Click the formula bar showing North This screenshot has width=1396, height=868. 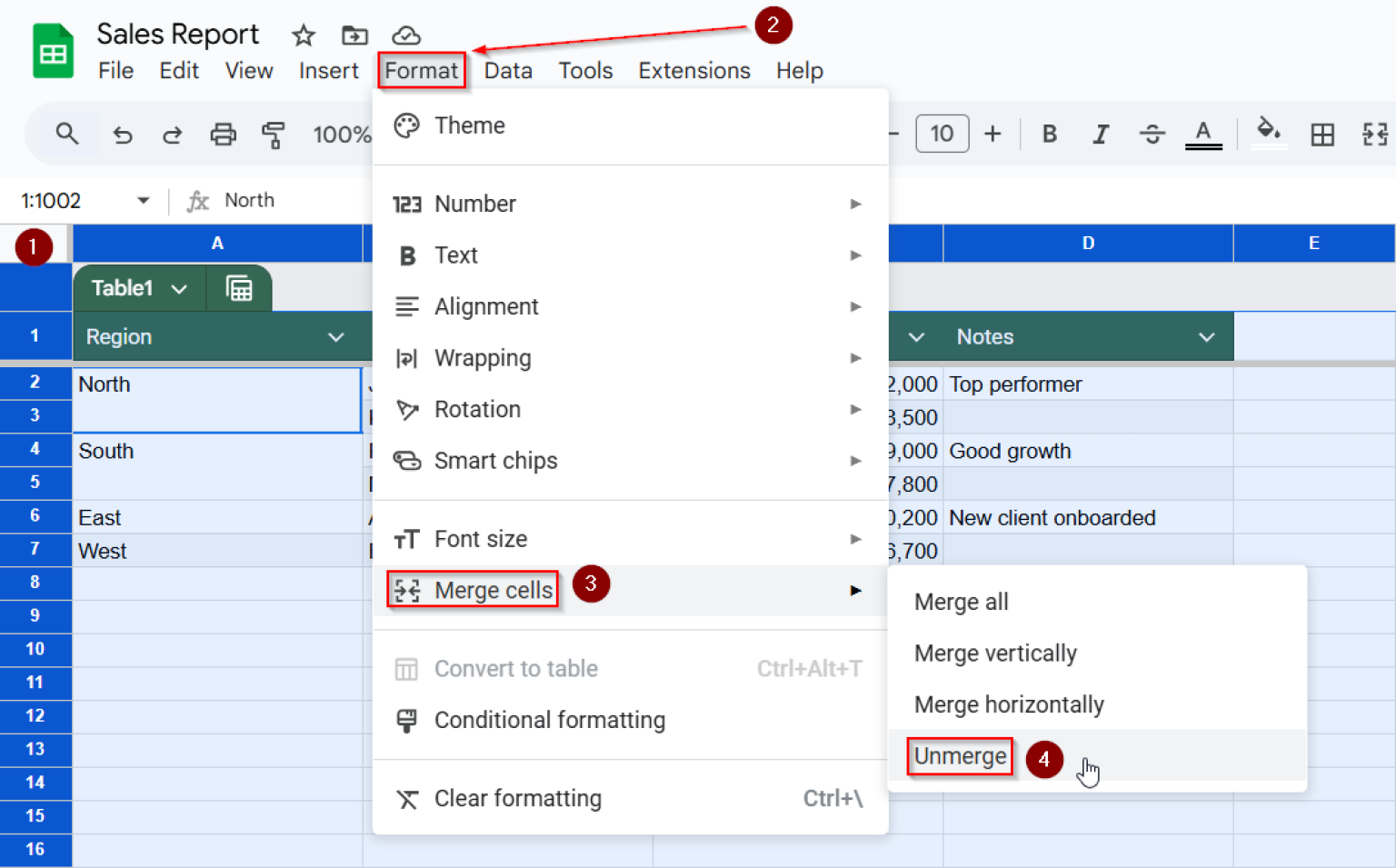[x=249, y=200]
